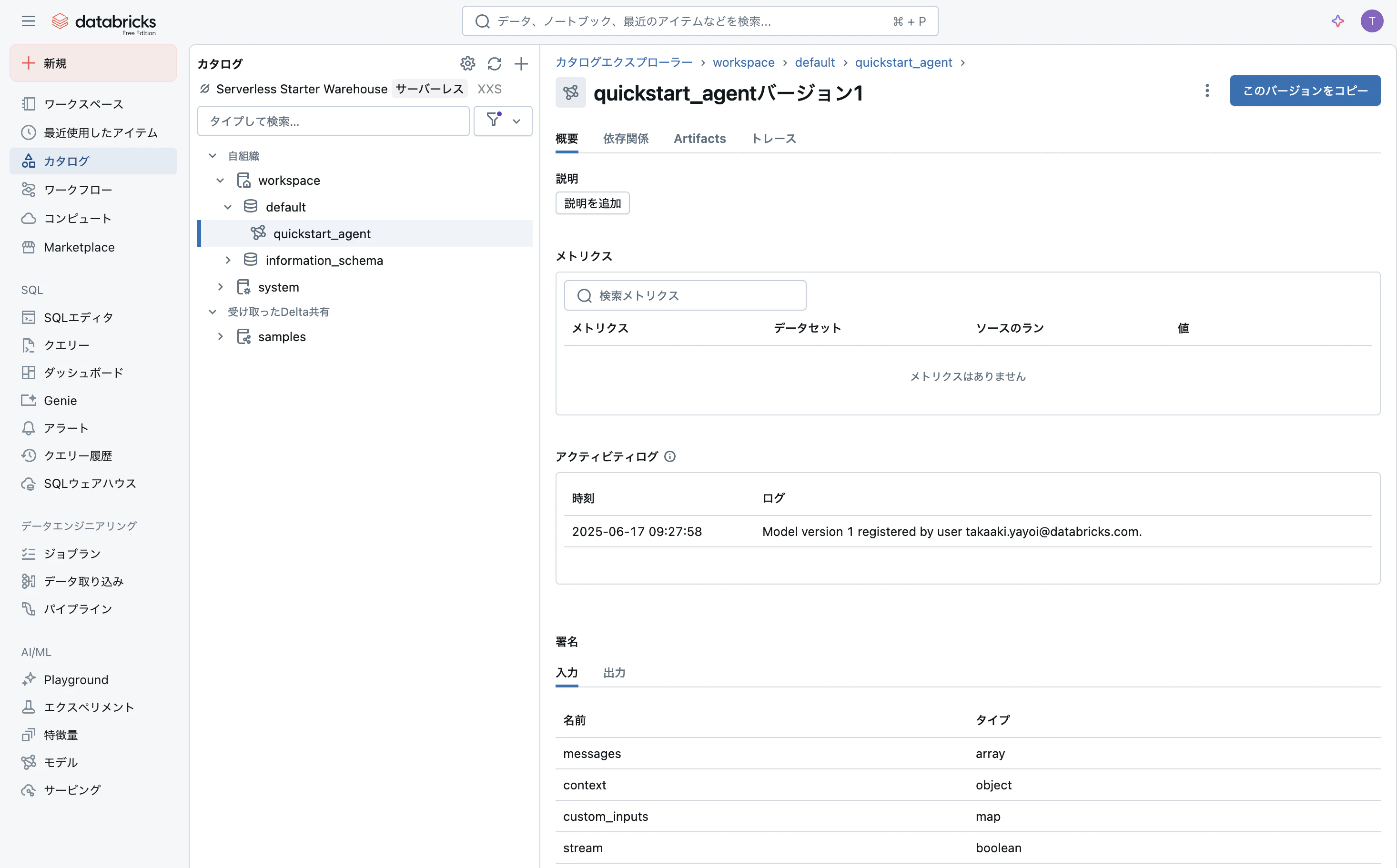Expand the samples catalog node
The image size is (1397, 868).
point(220,337)
